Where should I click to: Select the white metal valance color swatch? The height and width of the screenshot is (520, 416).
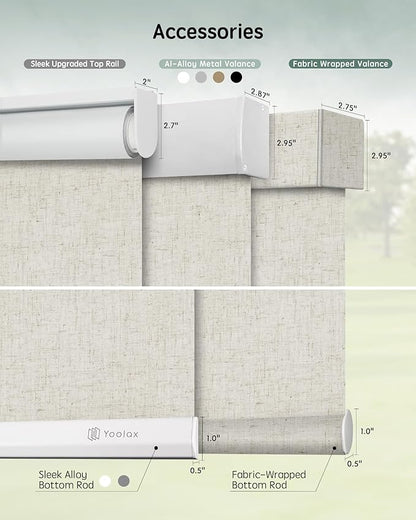[x=183, y=77]
